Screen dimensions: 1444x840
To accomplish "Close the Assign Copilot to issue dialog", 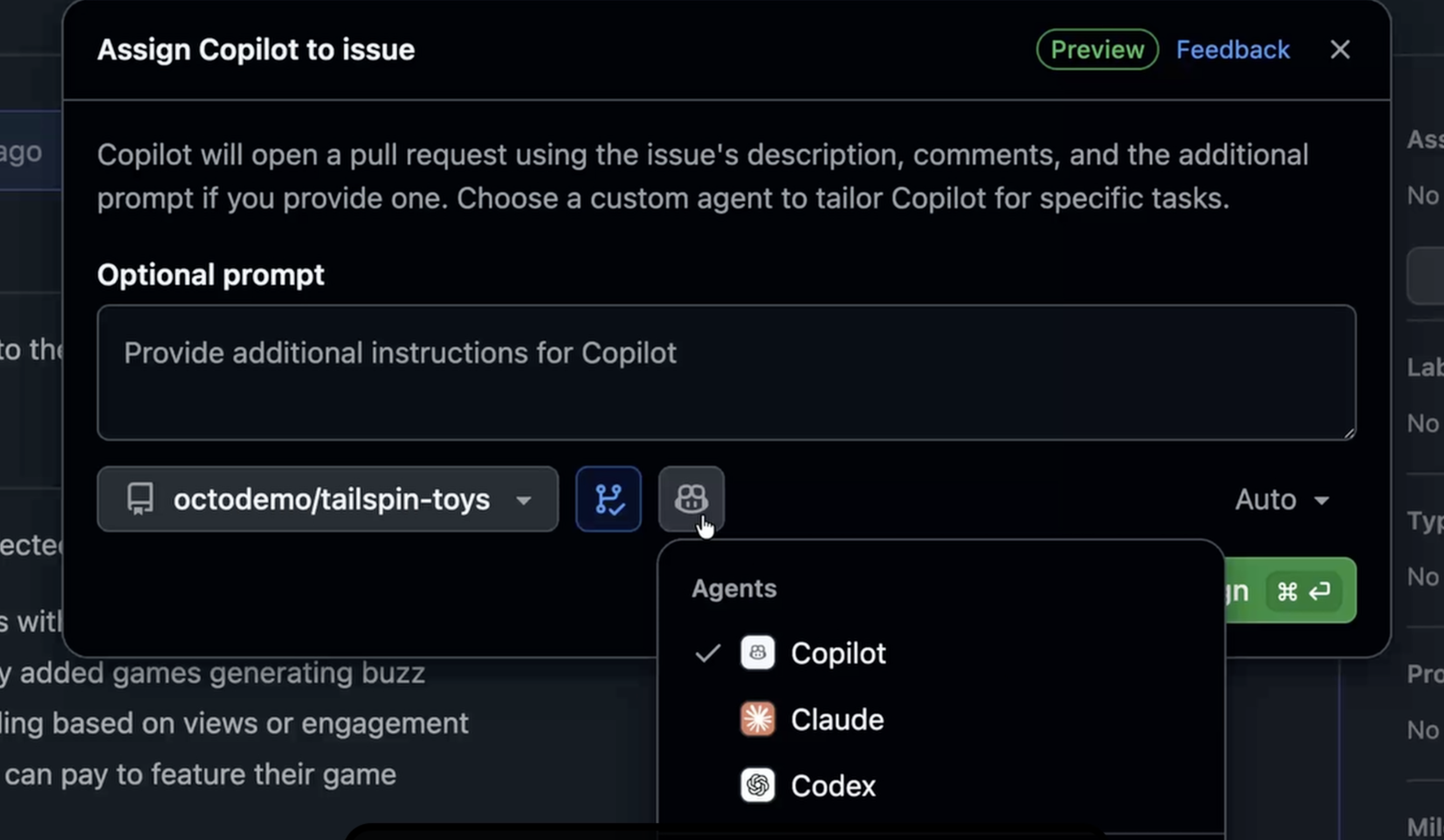I will [1340, 50].
